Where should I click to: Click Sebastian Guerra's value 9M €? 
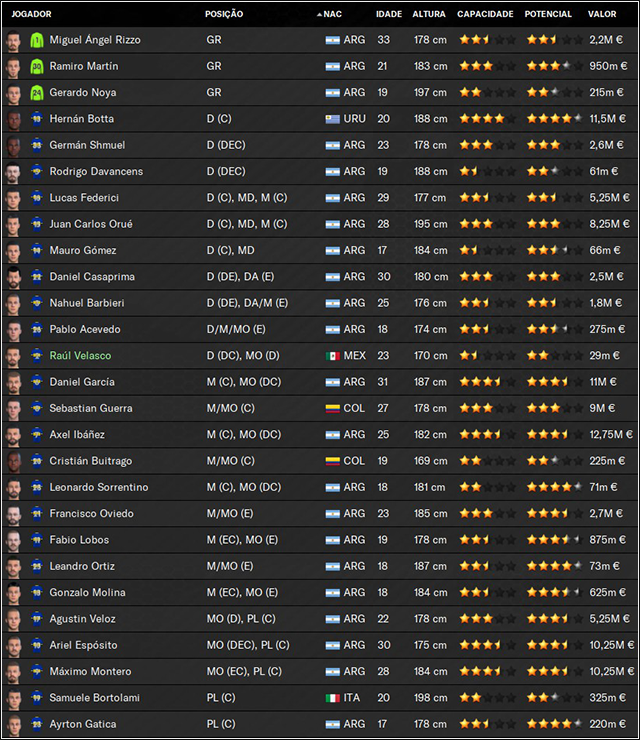coord(602,408)
